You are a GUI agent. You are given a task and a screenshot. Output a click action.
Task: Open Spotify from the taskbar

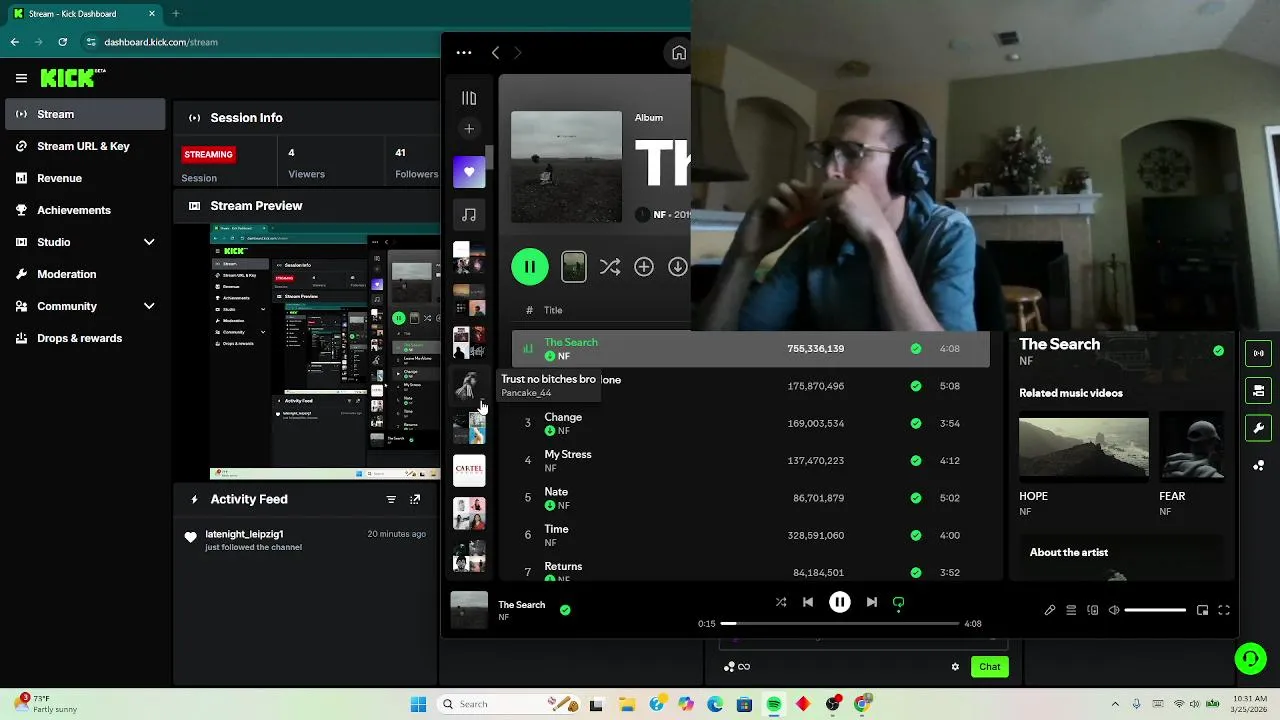[x=774, y=704]
